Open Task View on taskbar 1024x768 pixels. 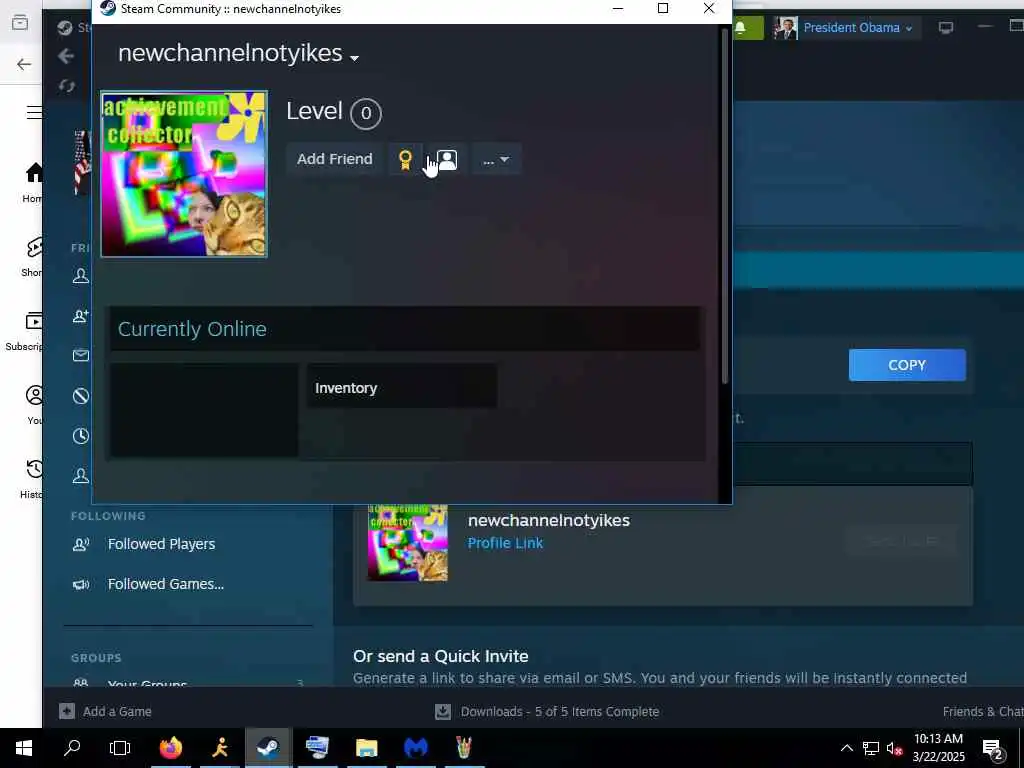click(120, 748)
